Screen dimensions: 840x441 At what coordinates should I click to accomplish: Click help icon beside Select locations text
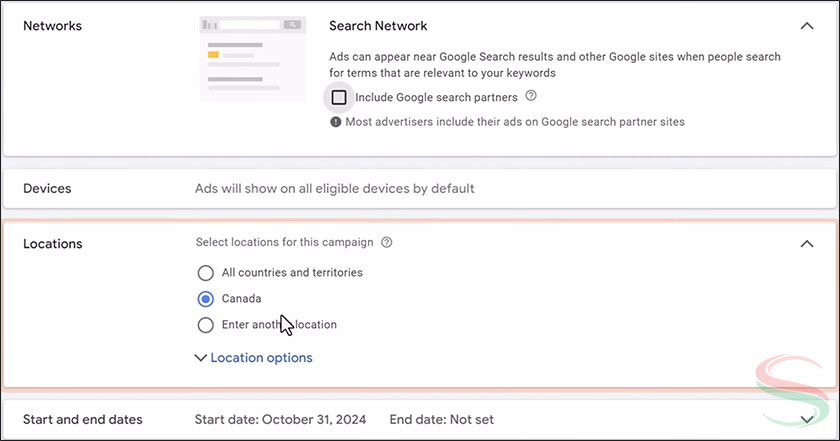[x=387, y=242]
